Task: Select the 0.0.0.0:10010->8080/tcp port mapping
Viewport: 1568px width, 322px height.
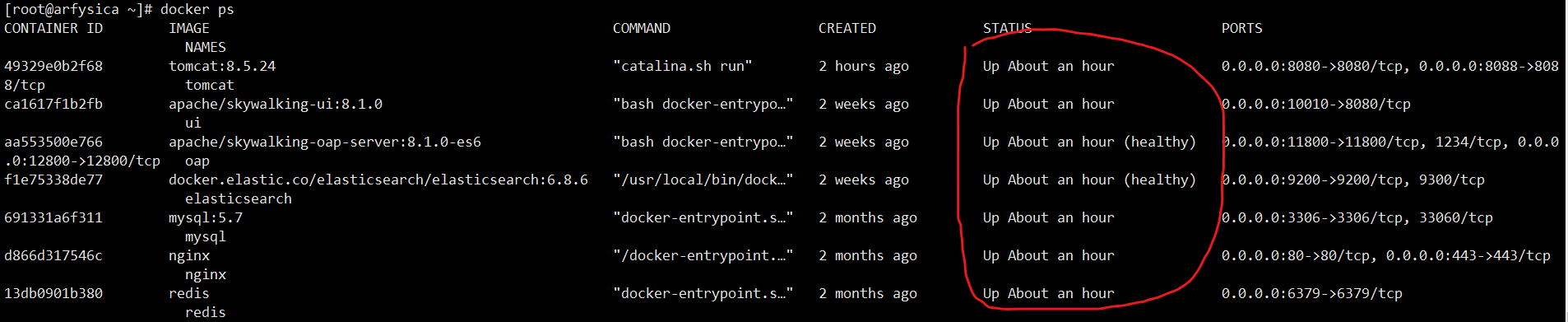Action: 1316,105
